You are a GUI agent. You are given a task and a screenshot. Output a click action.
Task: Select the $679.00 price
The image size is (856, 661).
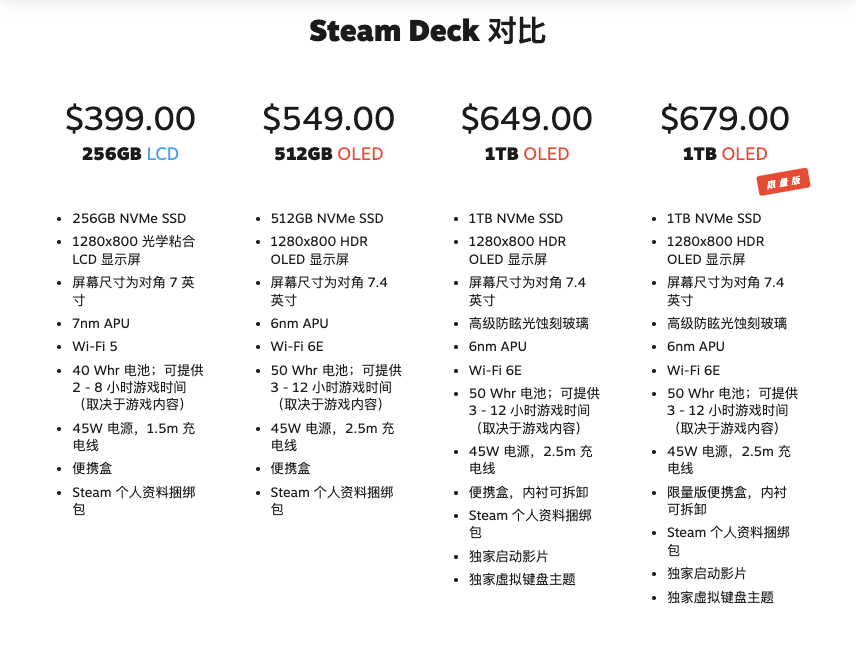724,119
